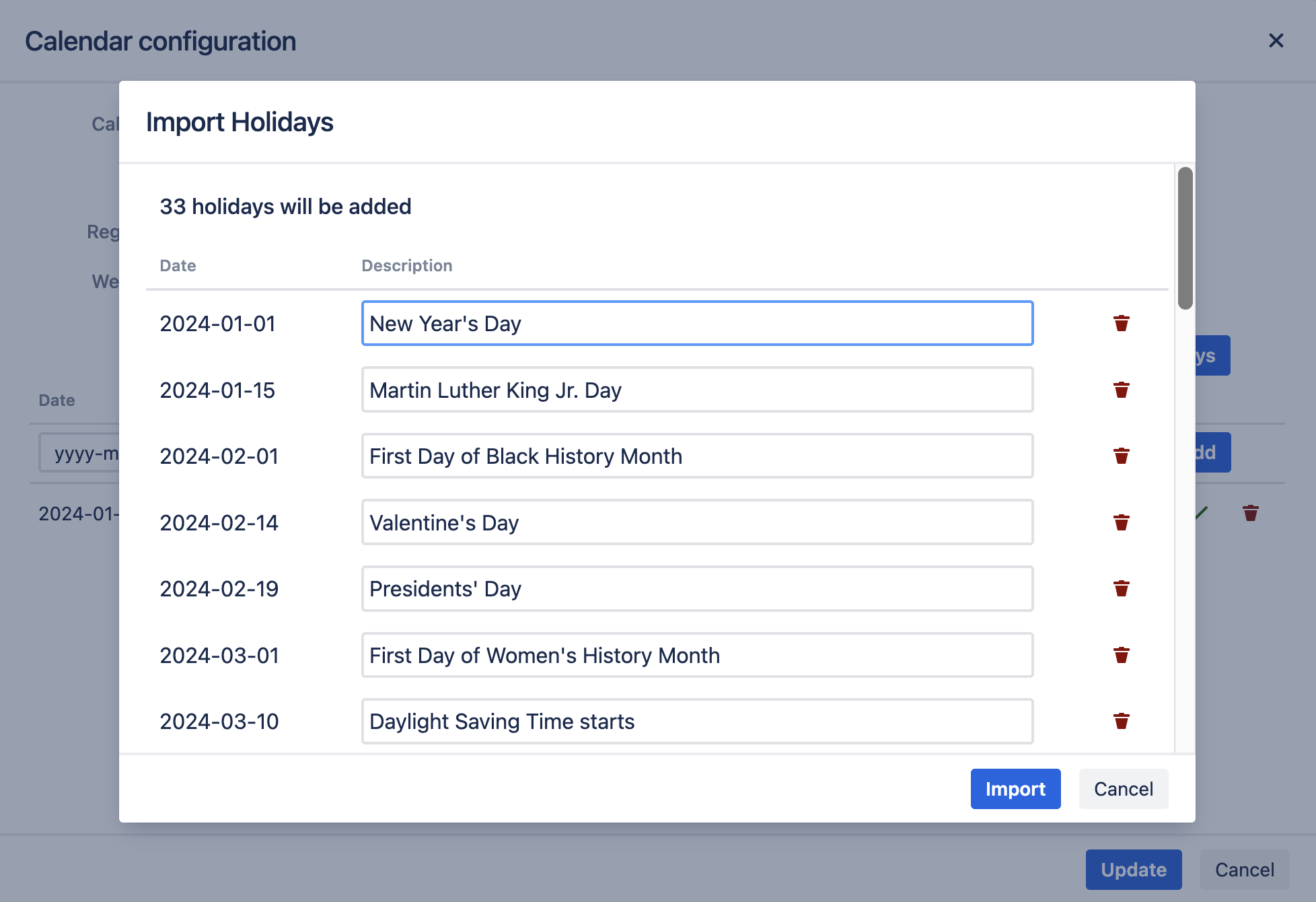Delete the New Year's Day holiday row
Viewport: 1316px width, 902px height.
coord(1121,324)
